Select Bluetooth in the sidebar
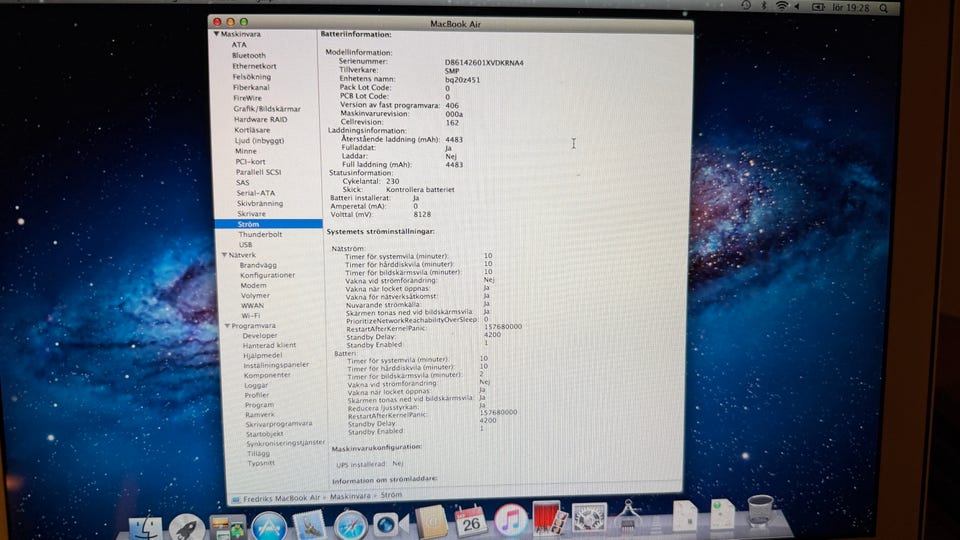 pos(249,55)
